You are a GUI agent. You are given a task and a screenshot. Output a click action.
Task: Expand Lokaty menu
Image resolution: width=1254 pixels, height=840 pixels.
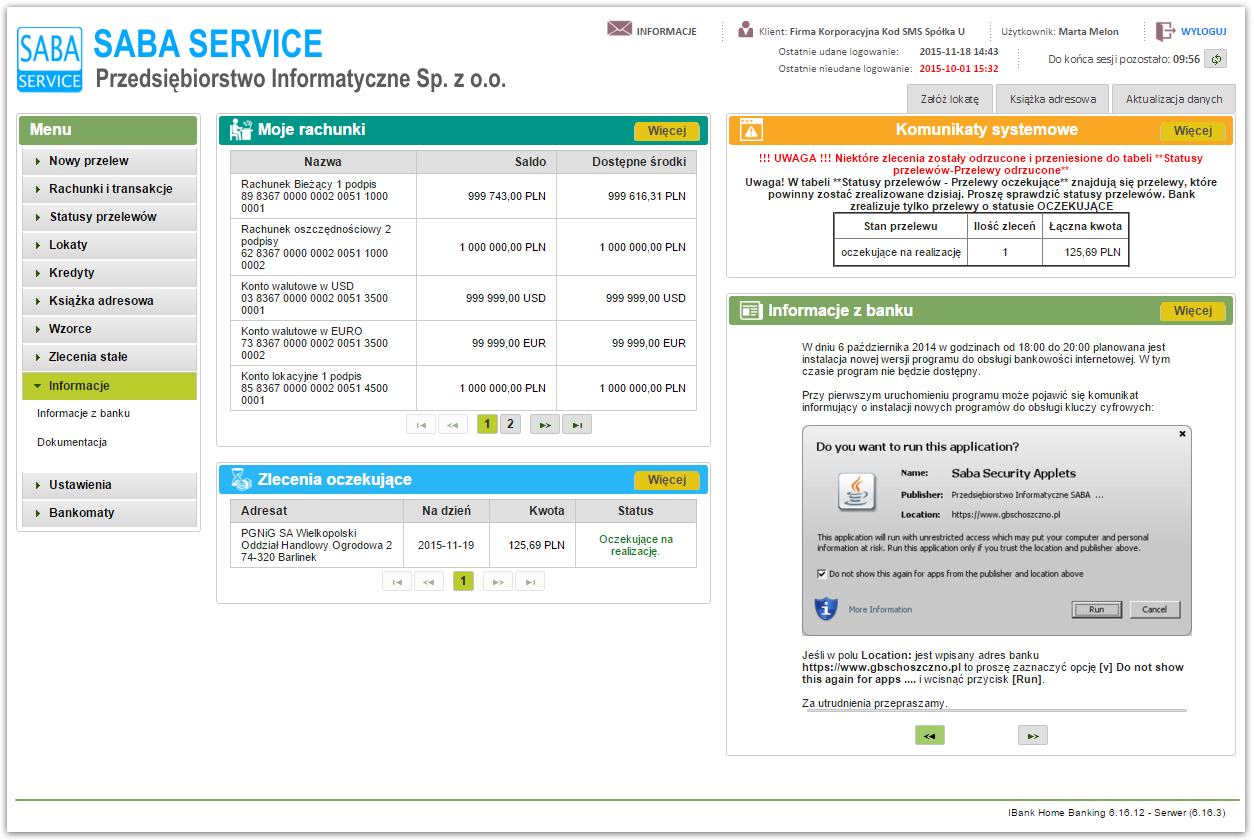click(x=109, y=245)
